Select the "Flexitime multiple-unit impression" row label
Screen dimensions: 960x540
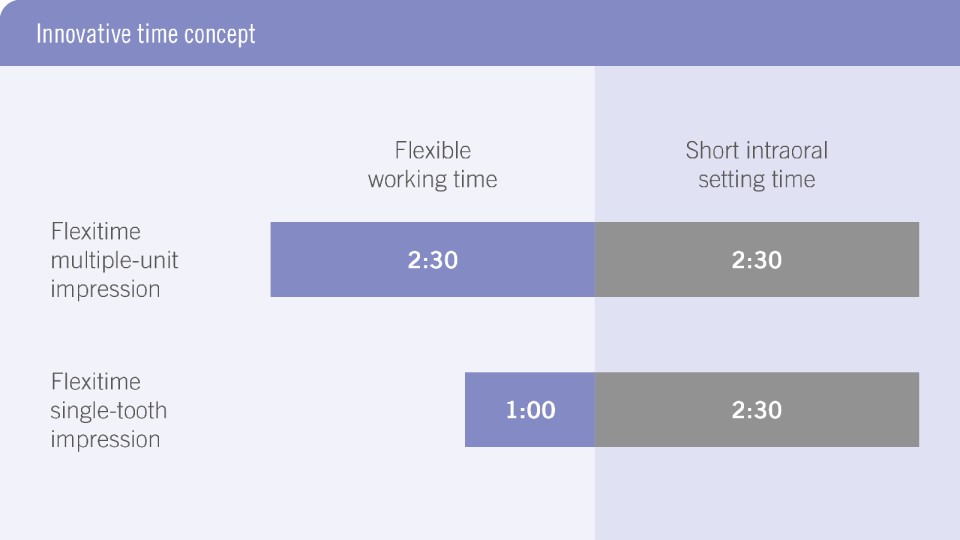click(x=115, y=261)
